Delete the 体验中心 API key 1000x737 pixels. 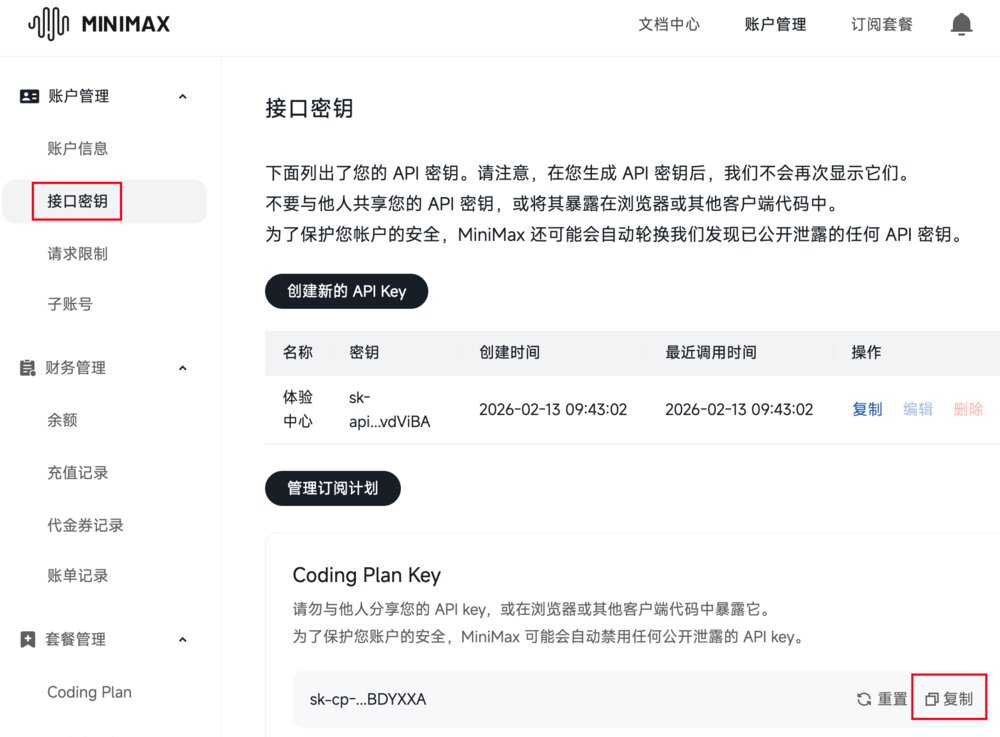[x=968, y=409]
